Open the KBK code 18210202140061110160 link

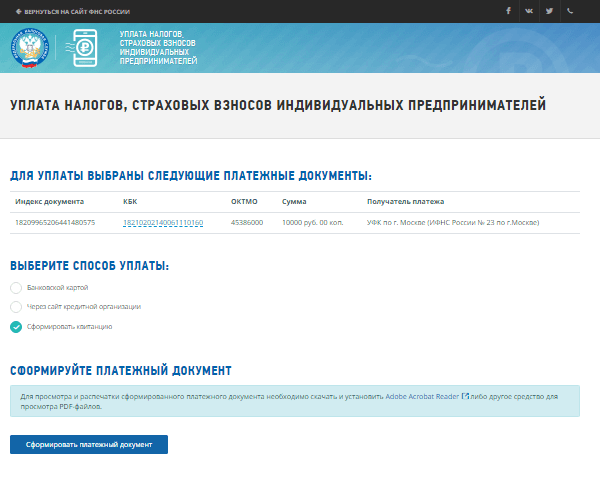(x=163, y=222)
